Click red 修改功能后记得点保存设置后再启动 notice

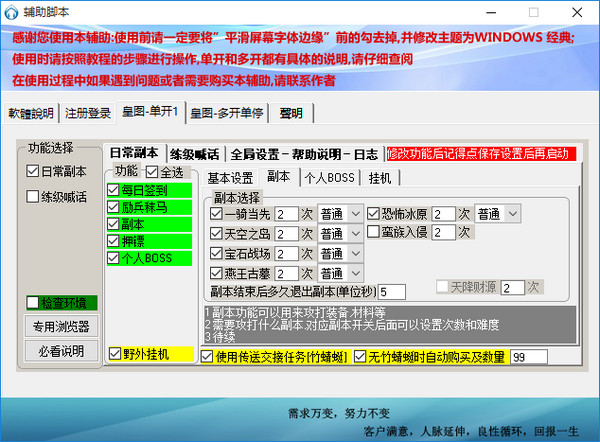(x=481, y=154)
